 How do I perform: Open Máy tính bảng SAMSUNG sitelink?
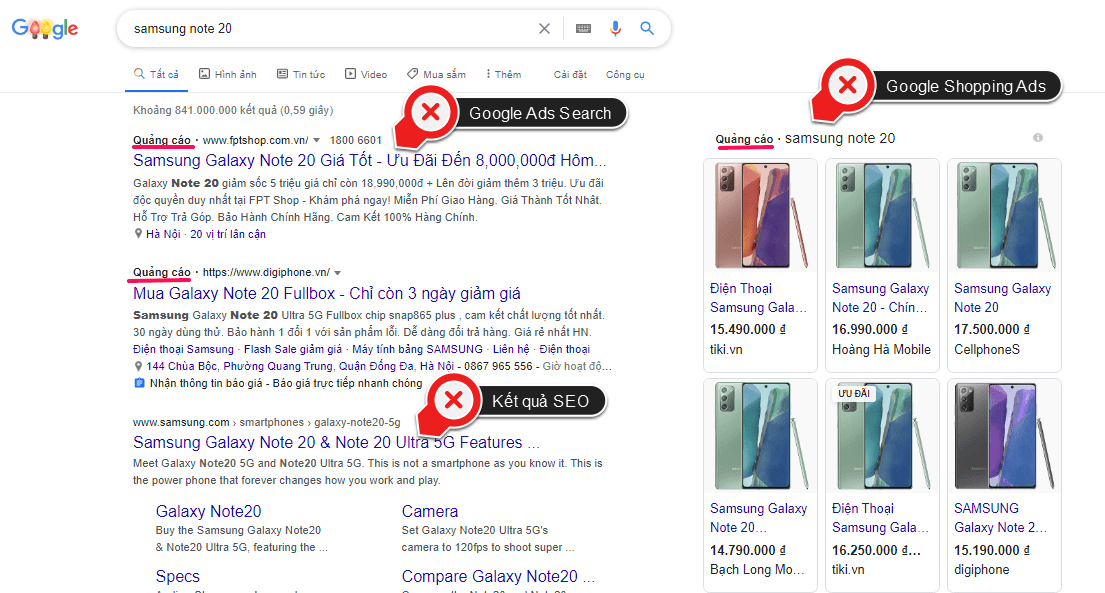417,349
